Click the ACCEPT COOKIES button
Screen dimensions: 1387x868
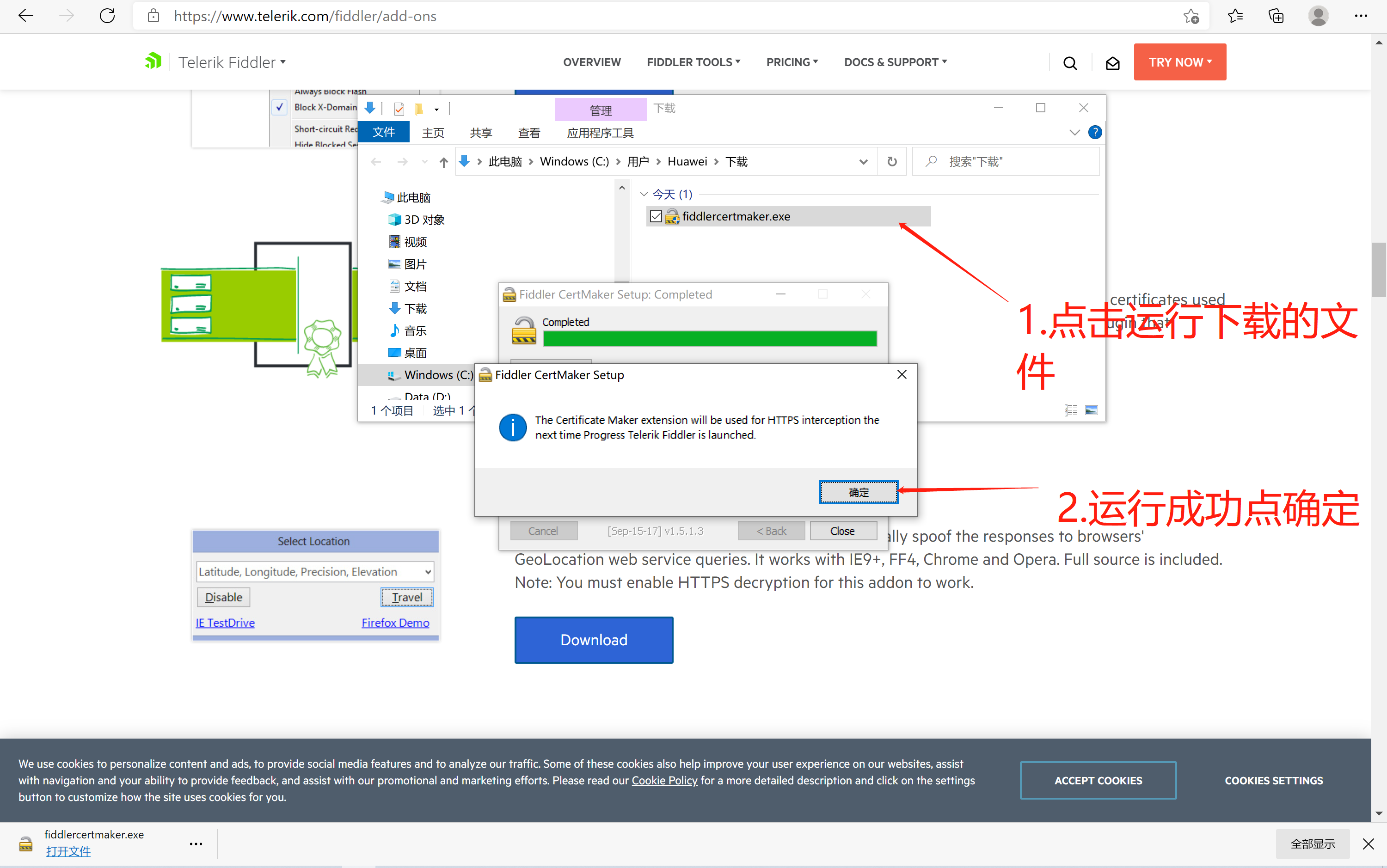pos(1098,780)
